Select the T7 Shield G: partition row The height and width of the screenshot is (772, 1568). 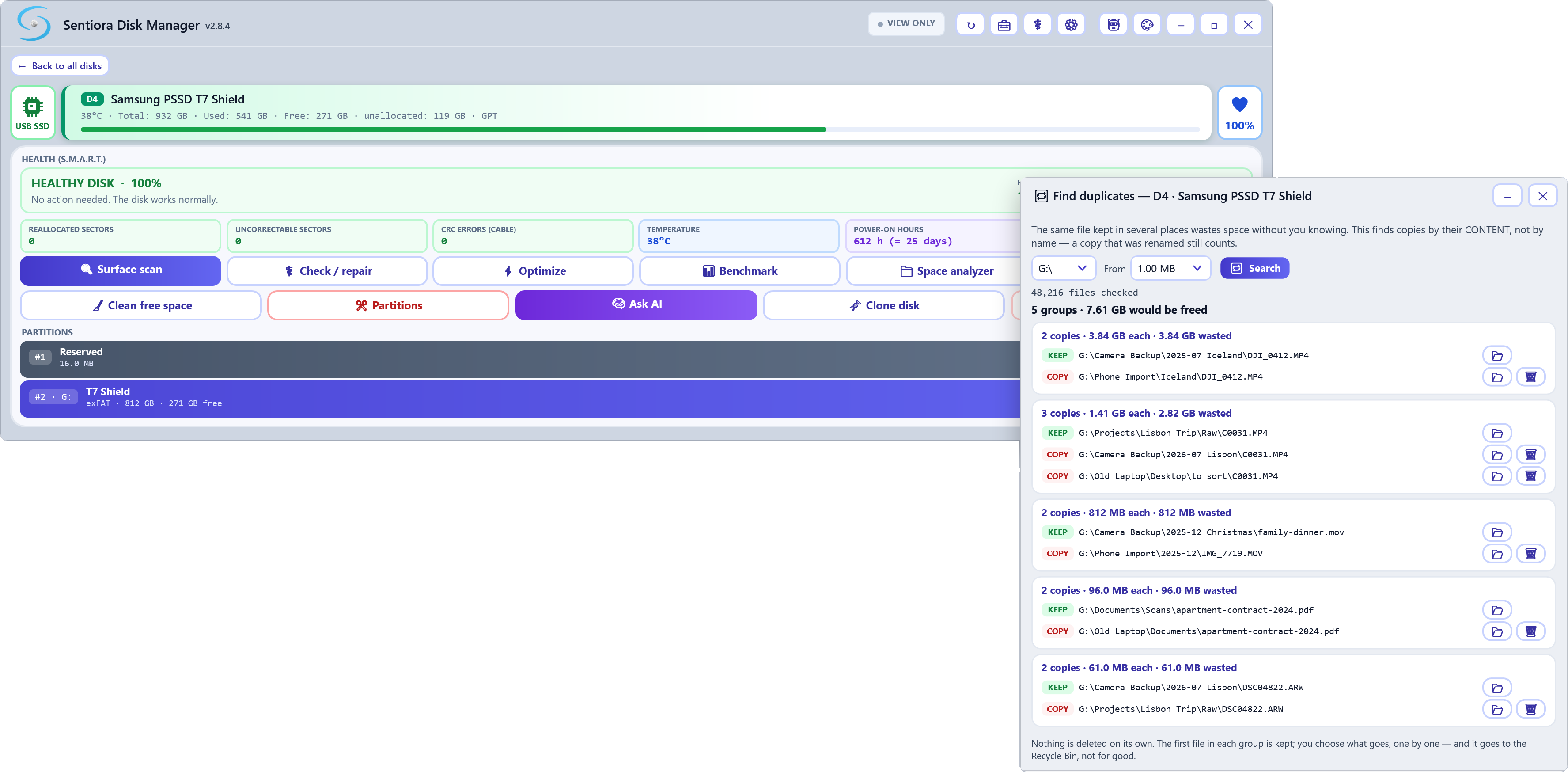tap(520, 399)
